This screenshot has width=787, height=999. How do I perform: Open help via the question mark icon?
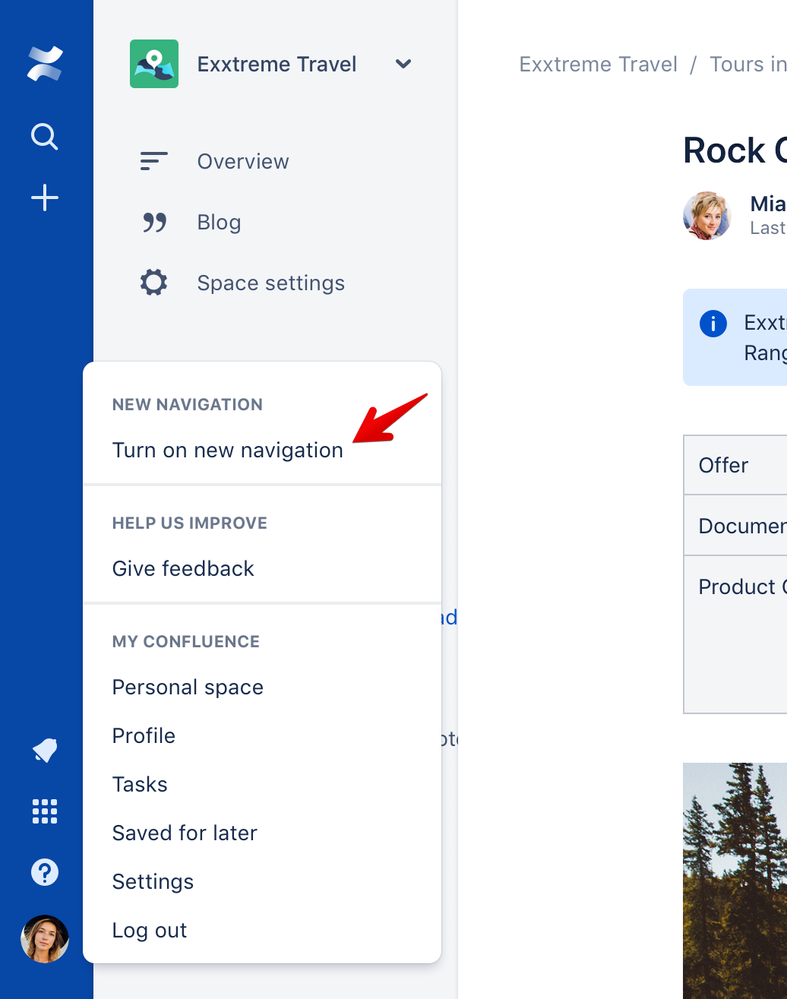coord(44,872)
